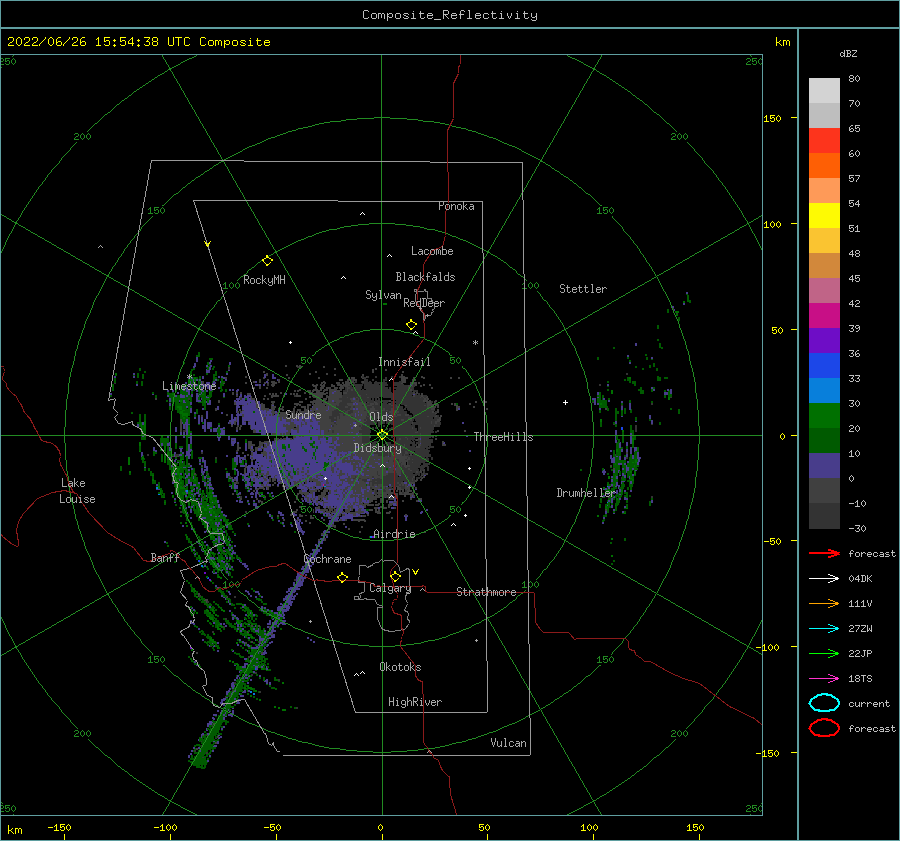This screenshot has height=841, width=900.
Task: Click the 39 dBZ purple color swatch
Action: click(x=824, y=340)
